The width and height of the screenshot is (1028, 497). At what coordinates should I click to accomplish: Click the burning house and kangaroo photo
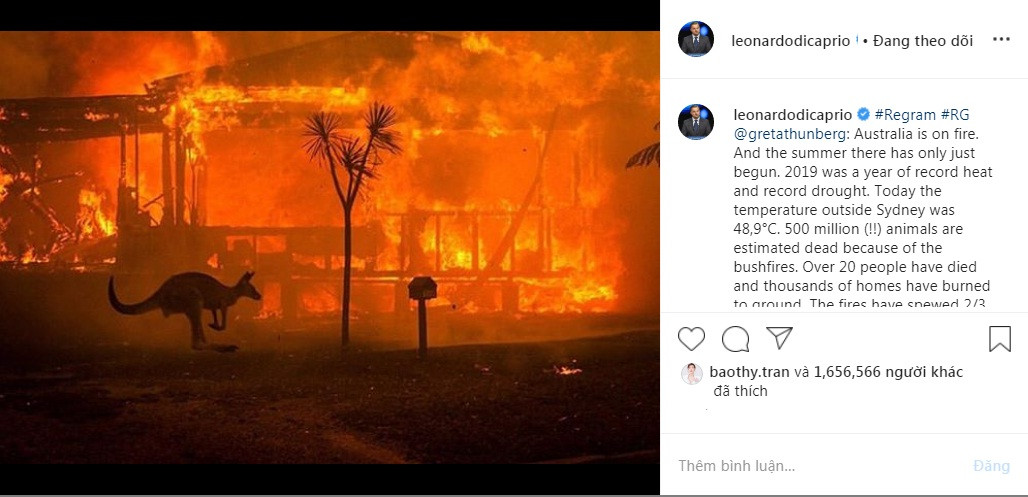(330, 247)
